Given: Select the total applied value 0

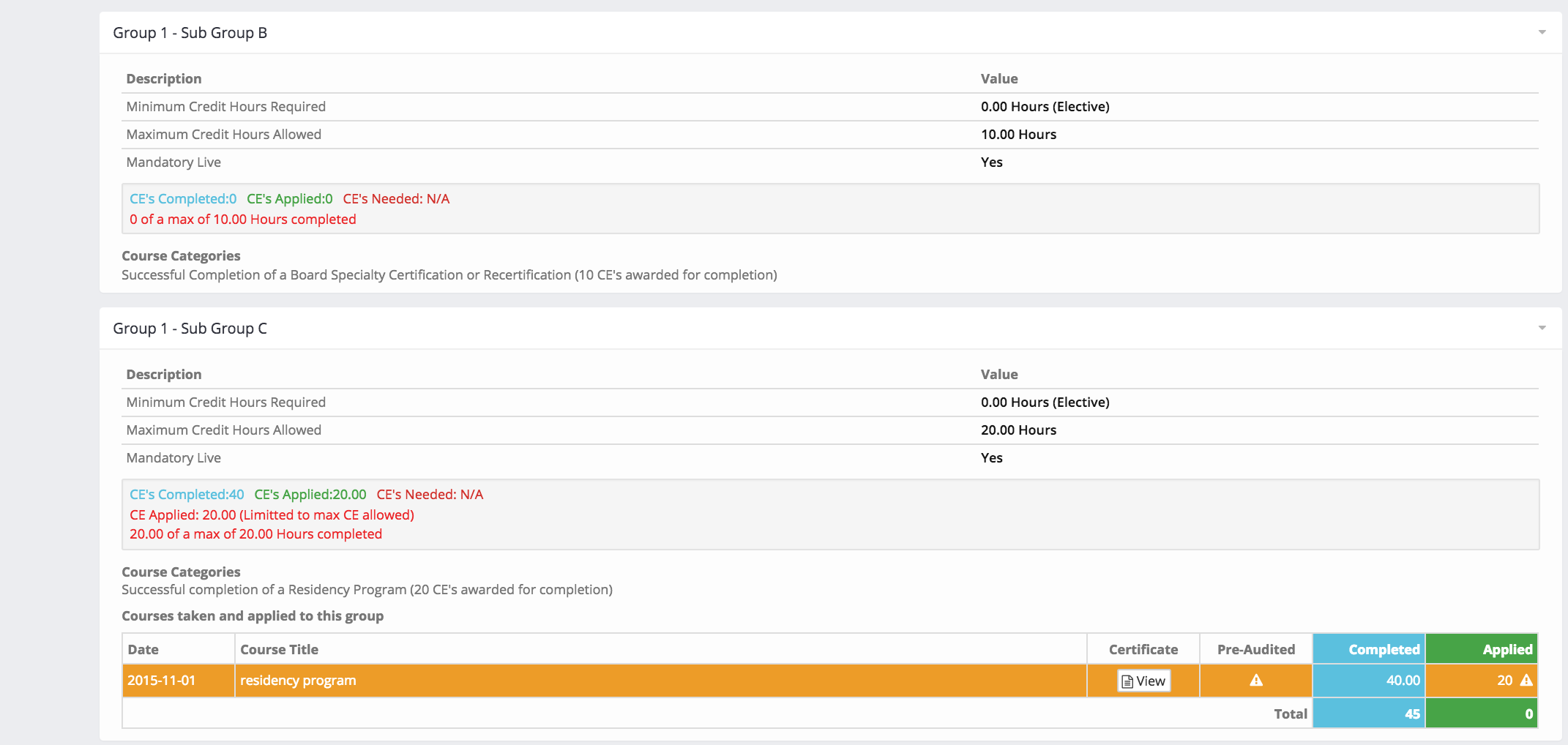Looking at the screenshot, I should coord(1482,714).
